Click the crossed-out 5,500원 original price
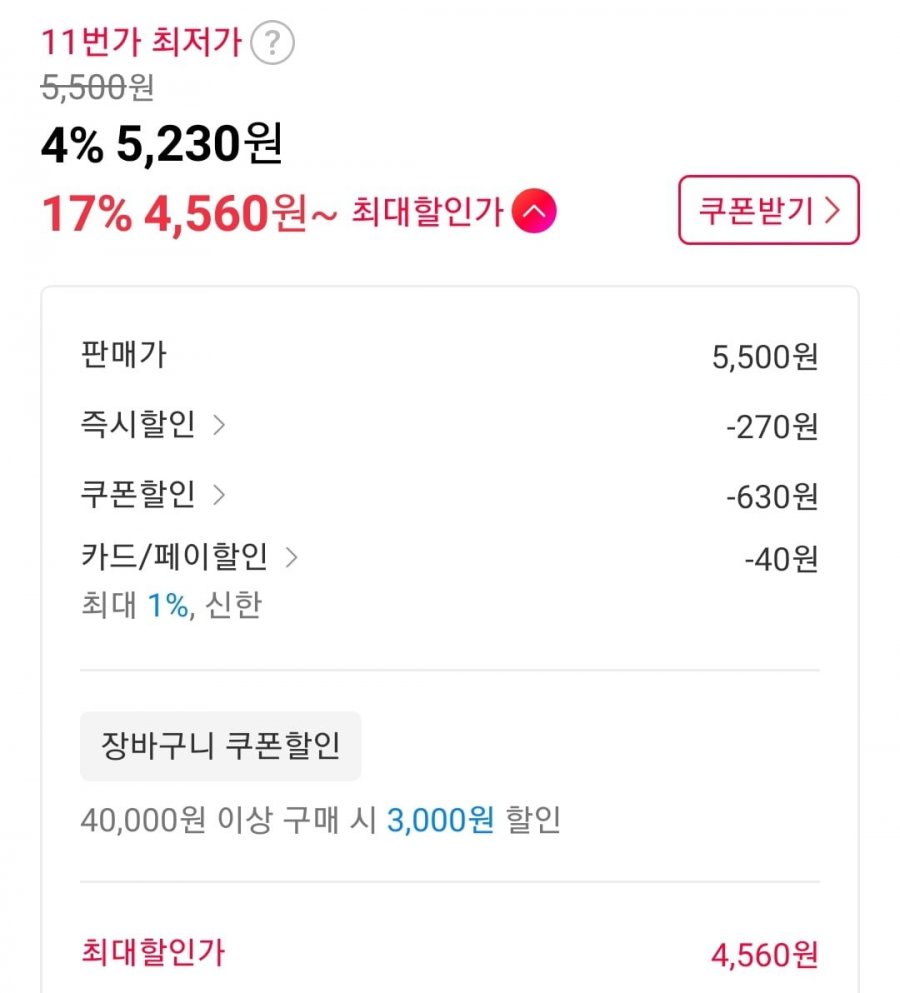This screenshot has height=993, width=900. [97, 88]
